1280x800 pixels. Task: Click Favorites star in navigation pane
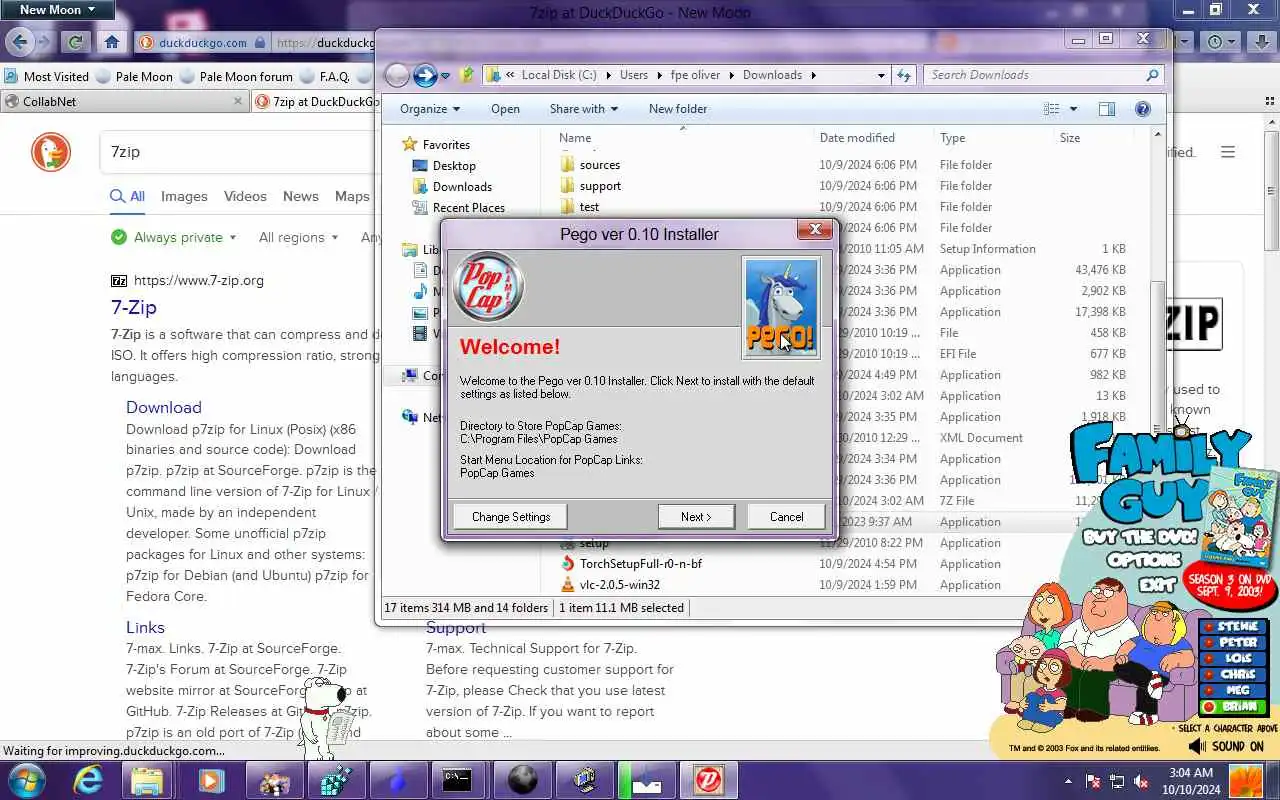click(410, 145)
